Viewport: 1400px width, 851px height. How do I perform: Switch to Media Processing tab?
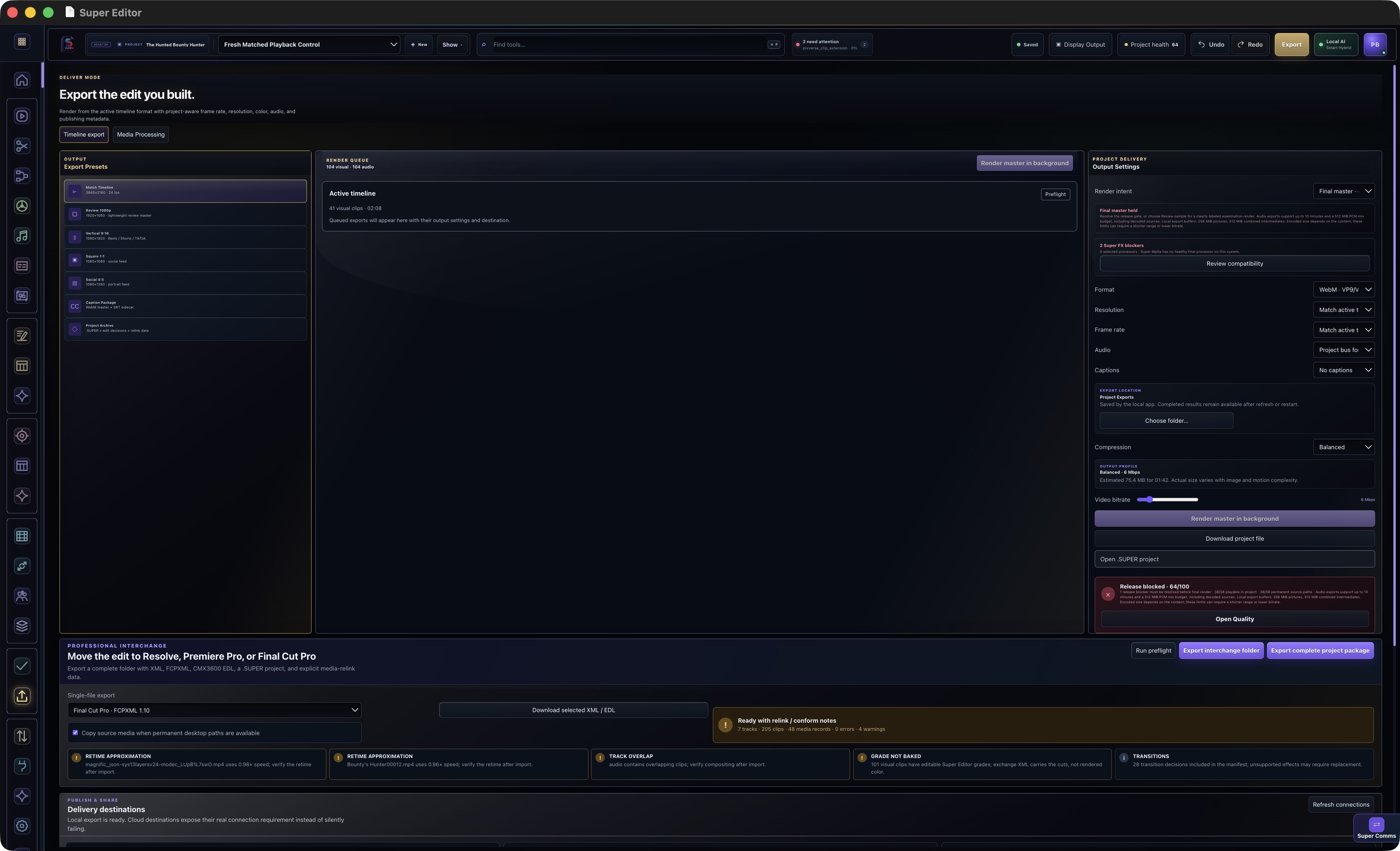click(140, 135)
